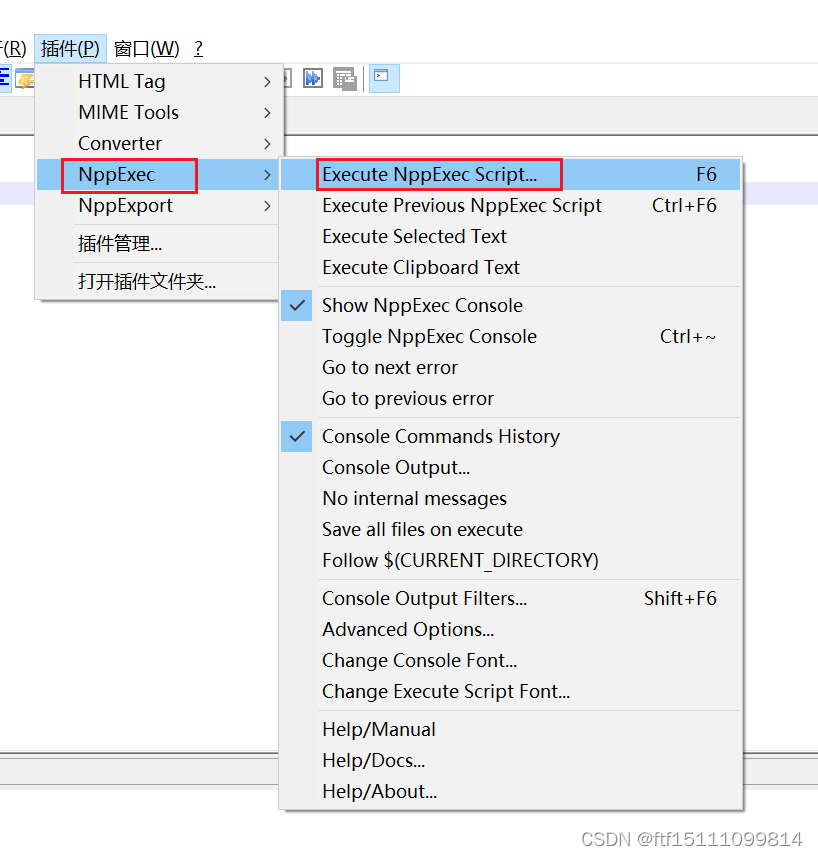The height and width of the screenshot is (856, 818).
Task: Open Advanced Options...
Action: tap(510, 630)
